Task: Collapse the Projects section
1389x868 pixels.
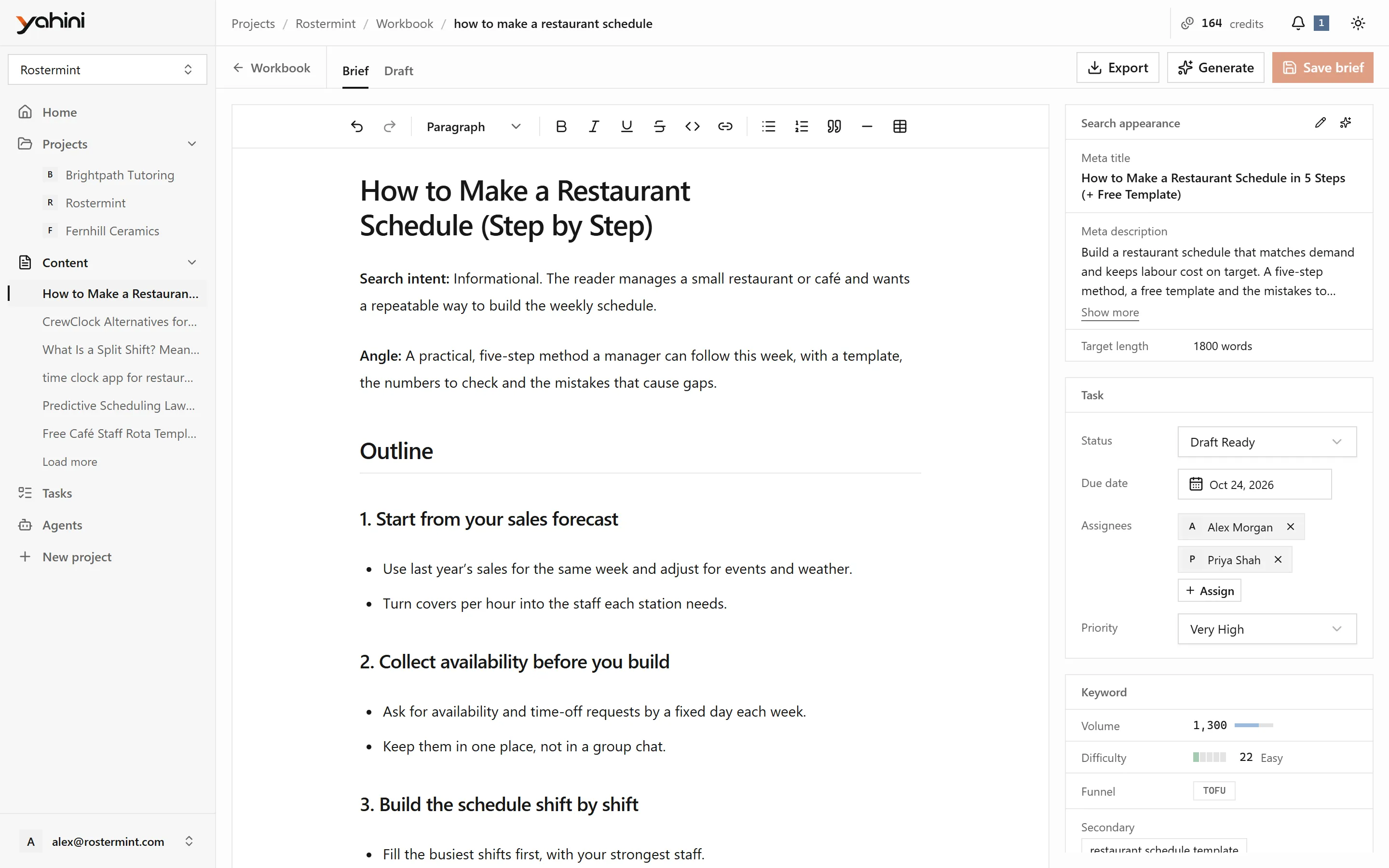Action: [192, 144]
